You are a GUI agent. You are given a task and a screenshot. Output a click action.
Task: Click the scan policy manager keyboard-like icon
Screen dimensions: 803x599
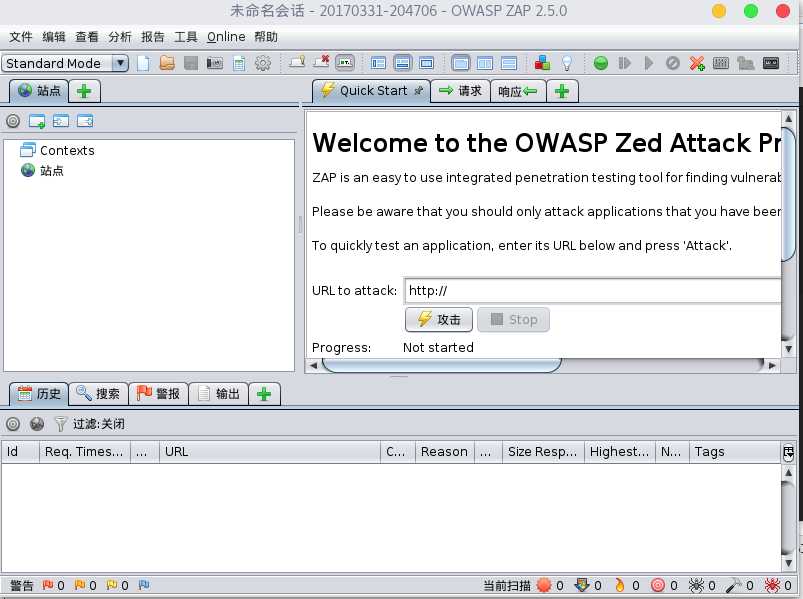[x=721, y=63]
